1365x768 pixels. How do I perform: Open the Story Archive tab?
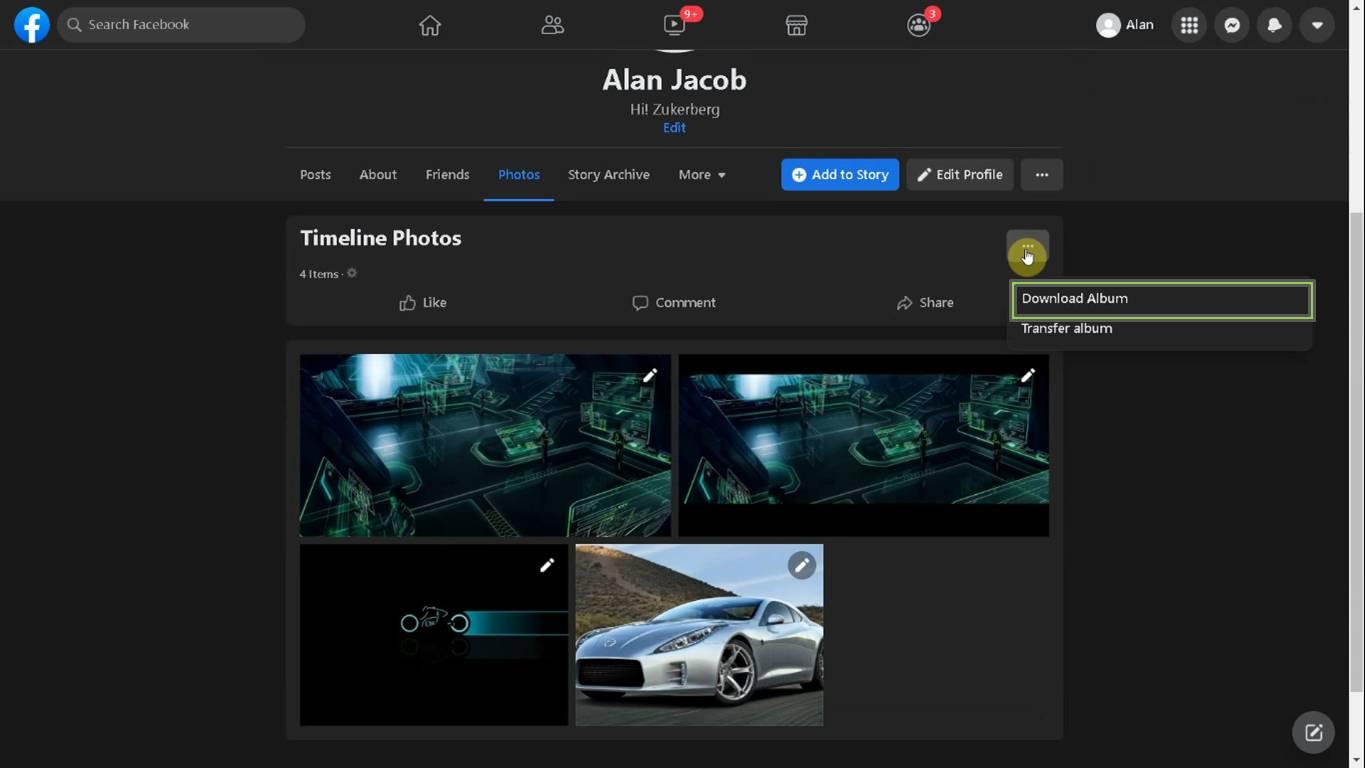609,174
